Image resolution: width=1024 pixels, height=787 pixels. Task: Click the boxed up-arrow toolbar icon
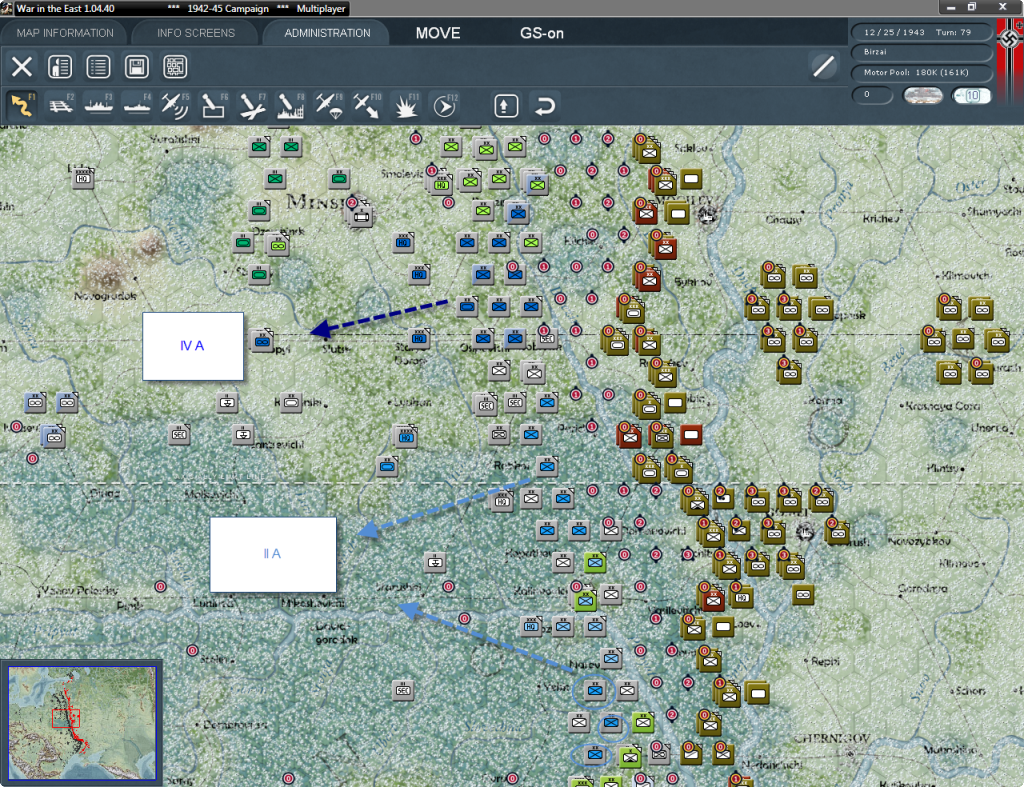tap(506, 106)
